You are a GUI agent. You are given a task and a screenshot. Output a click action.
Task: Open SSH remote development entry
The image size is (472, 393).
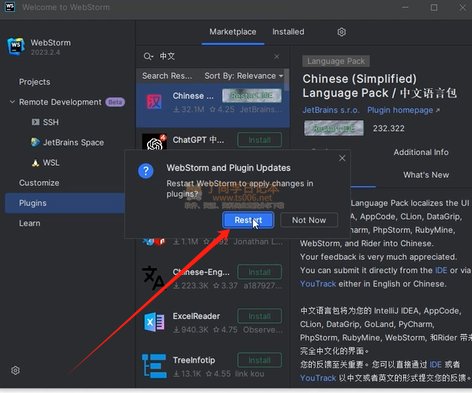coord(51,122)
